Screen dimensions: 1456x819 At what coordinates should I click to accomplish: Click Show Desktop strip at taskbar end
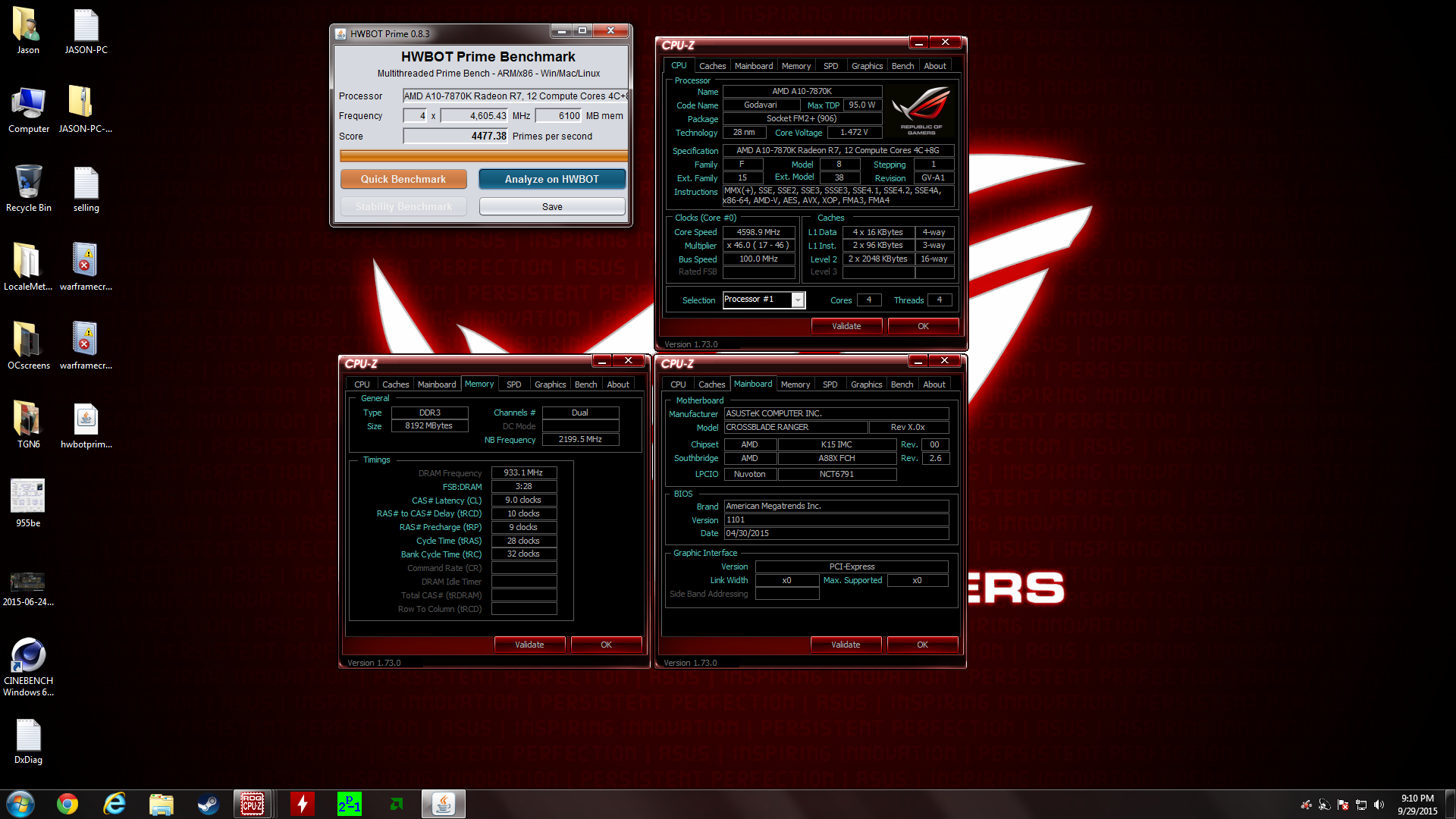click(x=1450, y=804)
